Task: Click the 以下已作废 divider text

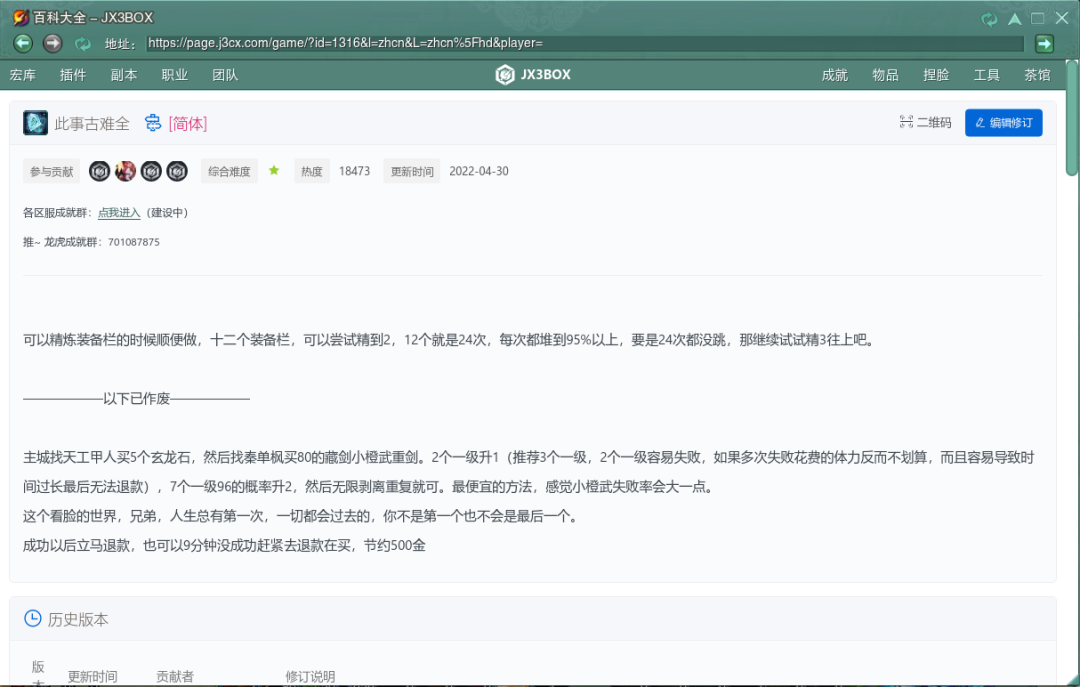Action: click(x=136, y=398)
